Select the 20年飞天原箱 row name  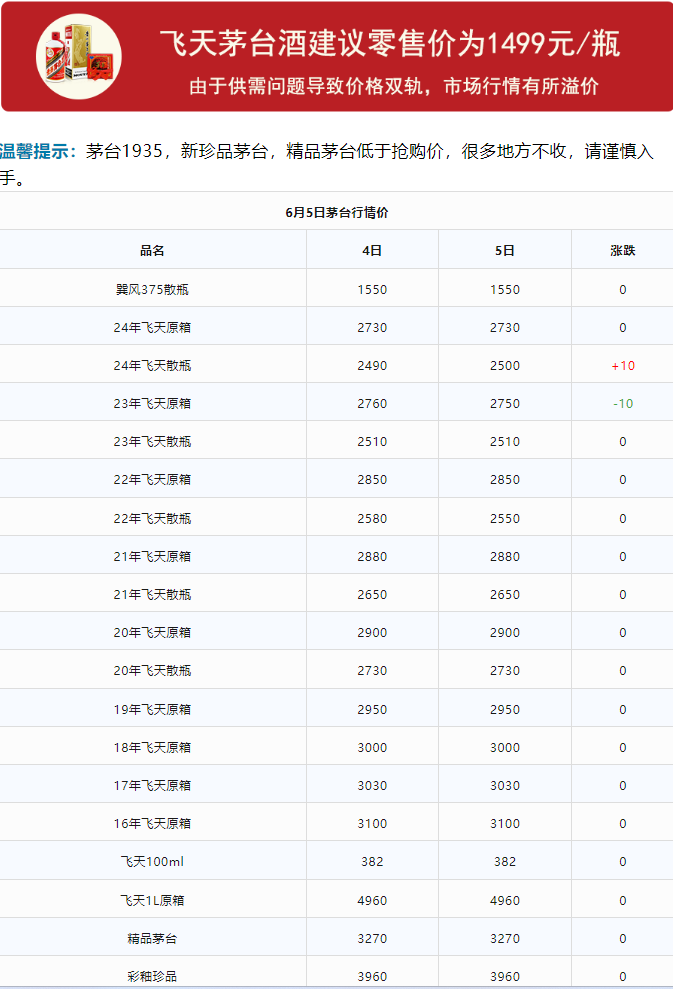click(152, 633)
